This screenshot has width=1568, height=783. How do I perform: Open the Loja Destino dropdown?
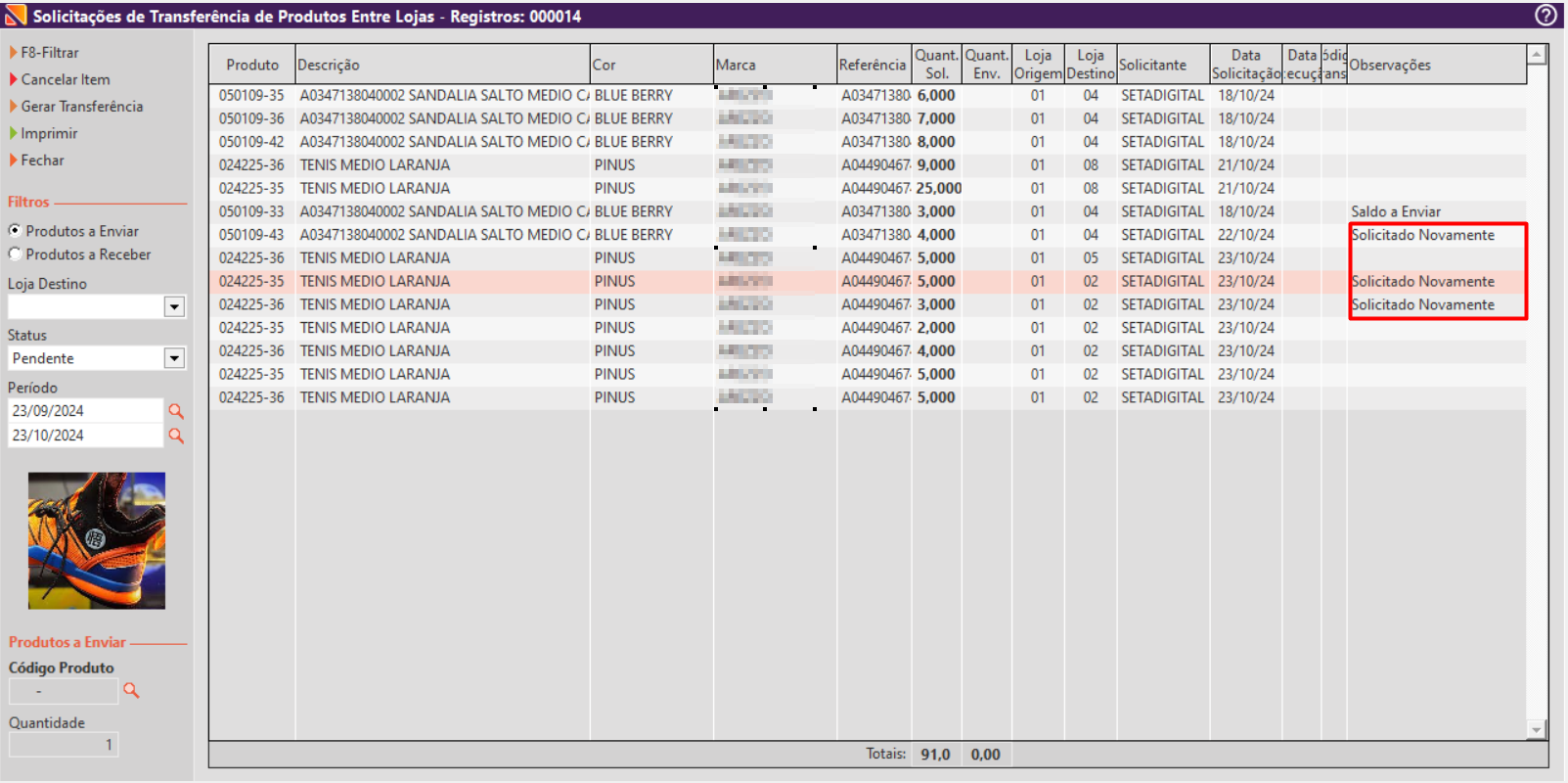pos(174,307)
